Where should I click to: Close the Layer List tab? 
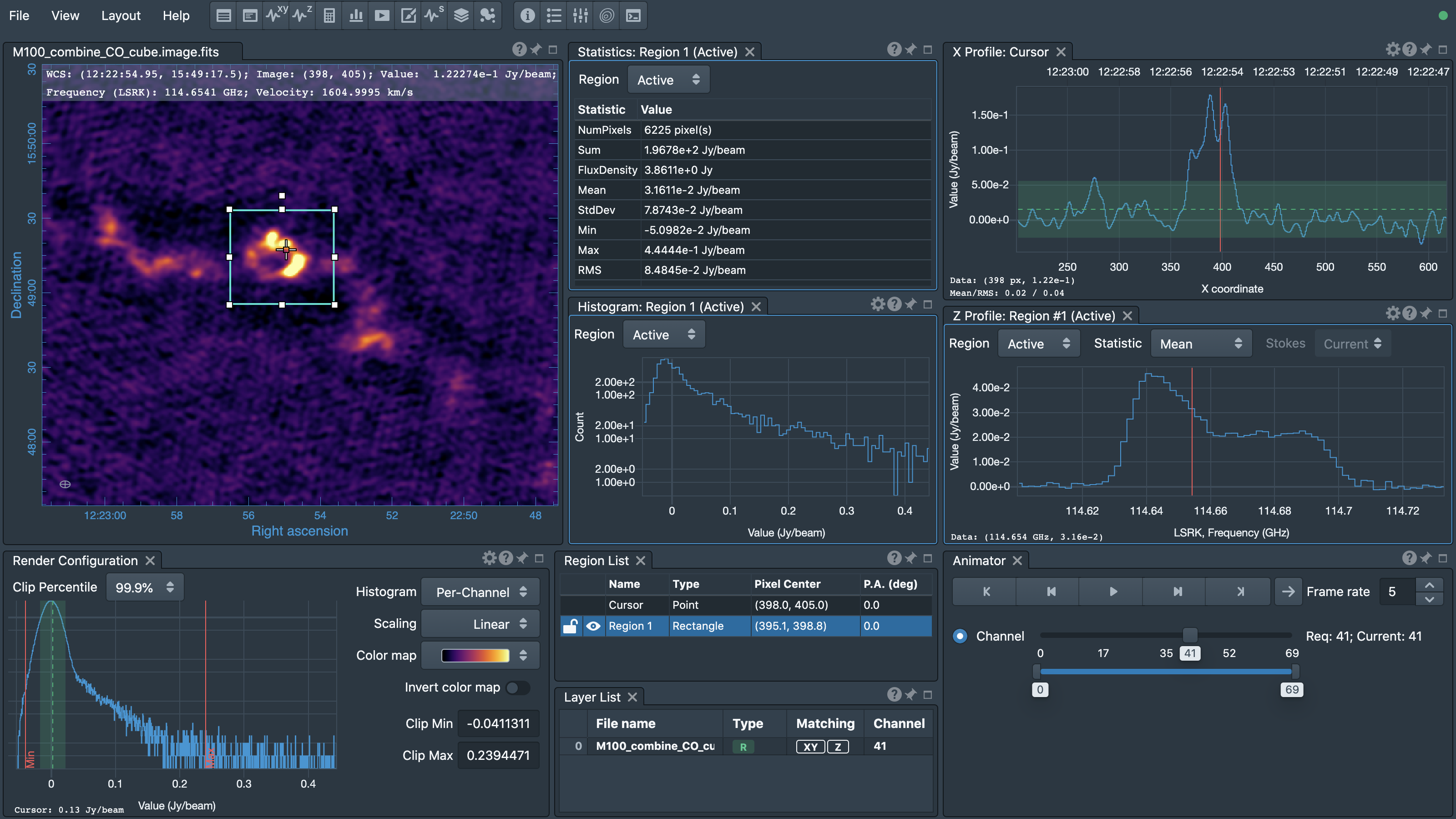[x=632, y=698]
